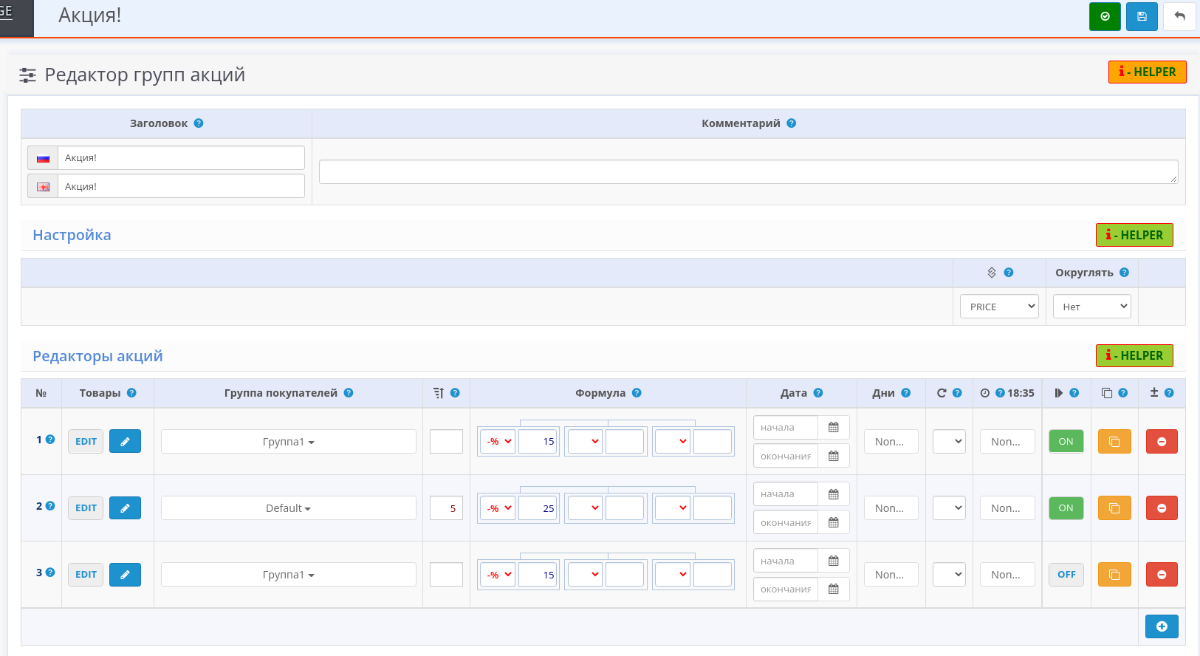Open the -% formula selector in row 1

(x=498, y=441)
